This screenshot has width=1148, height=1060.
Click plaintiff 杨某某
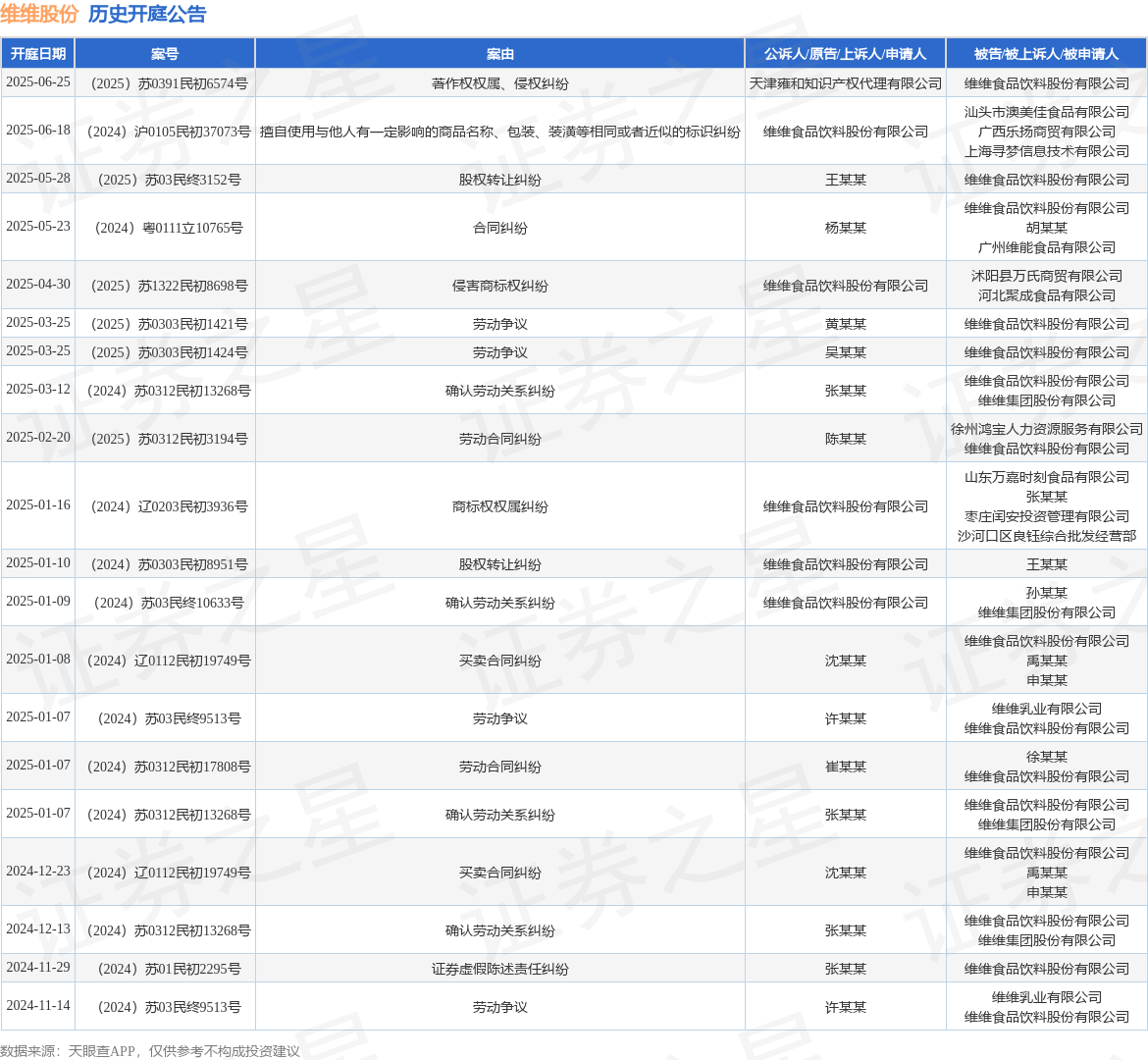[x=846, y=228]
